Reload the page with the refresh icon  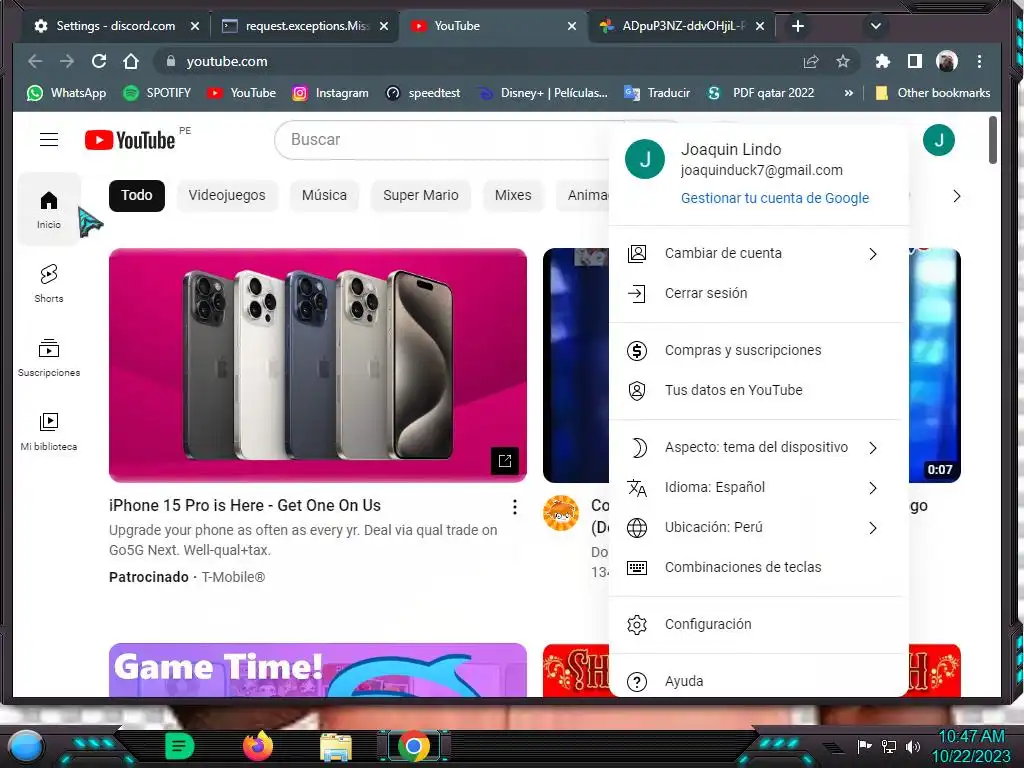[x=99, y=61]
